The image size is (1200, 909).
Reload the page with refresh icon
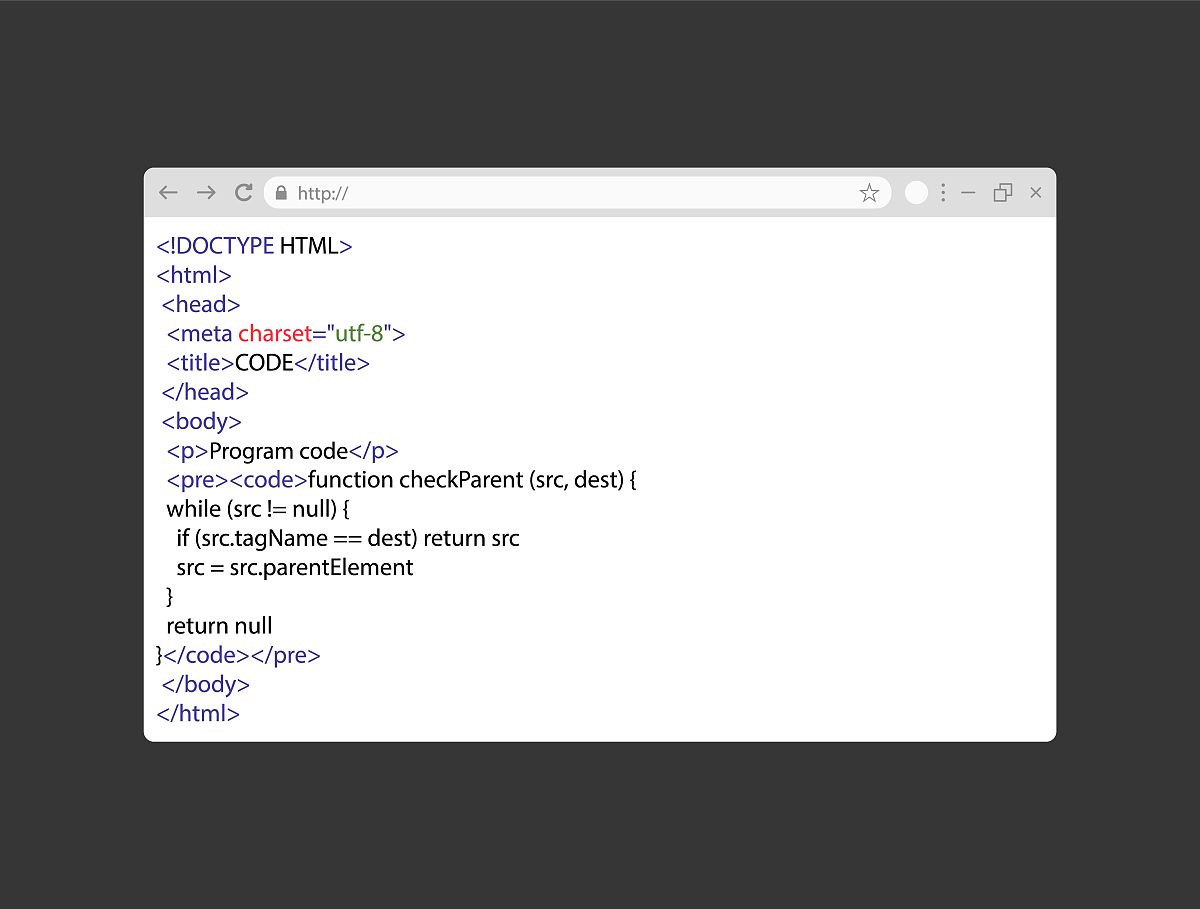point(243,193)
